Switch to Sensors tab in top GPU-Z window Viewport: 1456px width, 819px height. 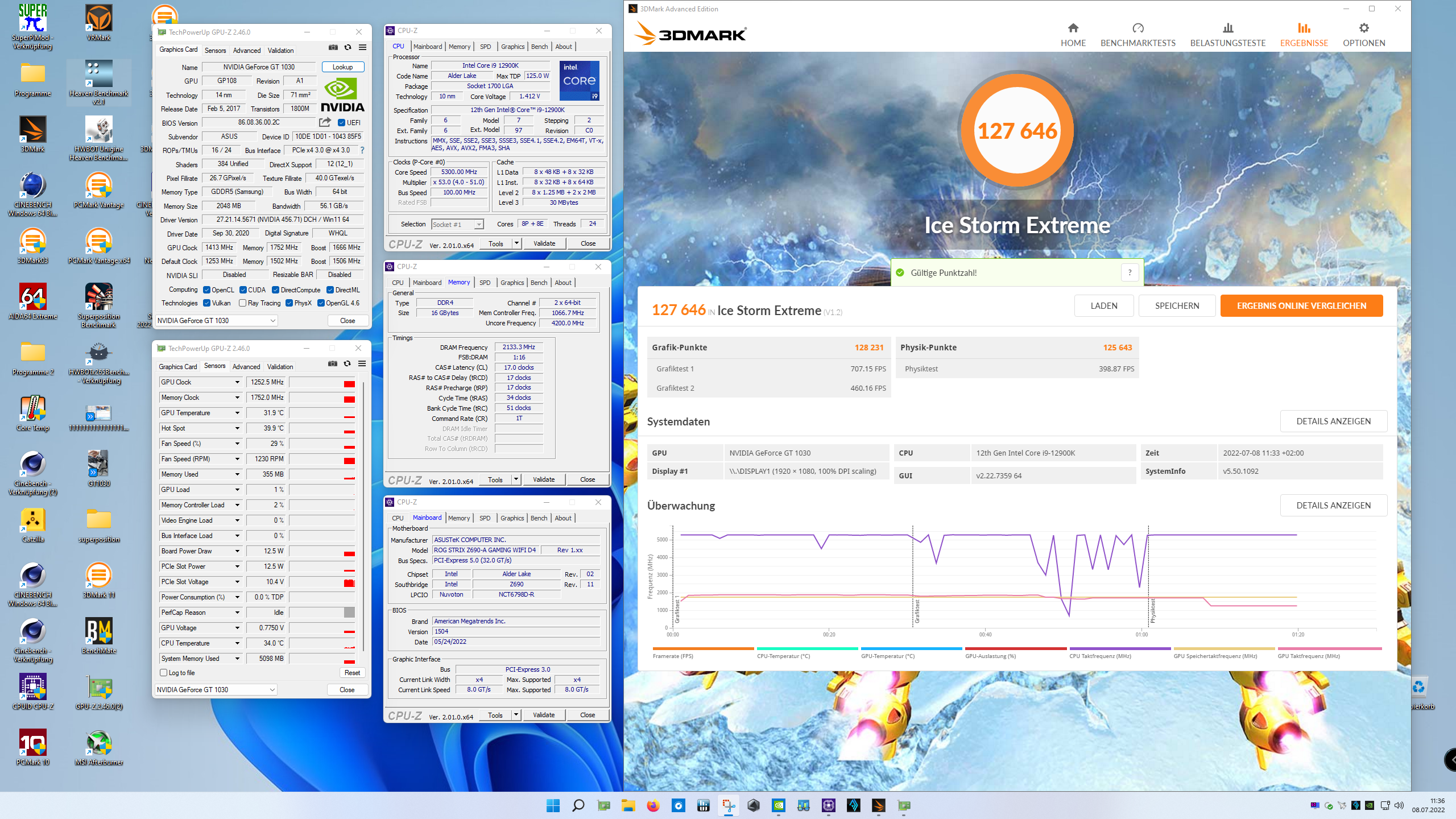[215, 51]
